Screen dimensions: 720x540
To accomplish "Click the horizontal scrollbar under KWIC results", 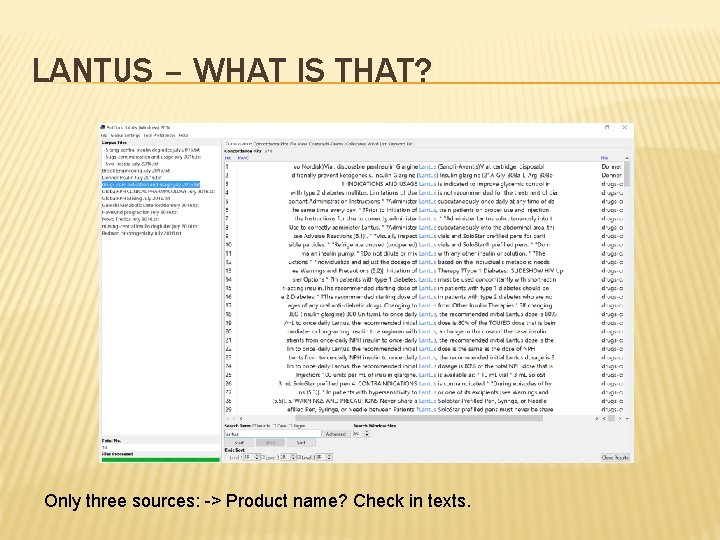I will 418,418.
